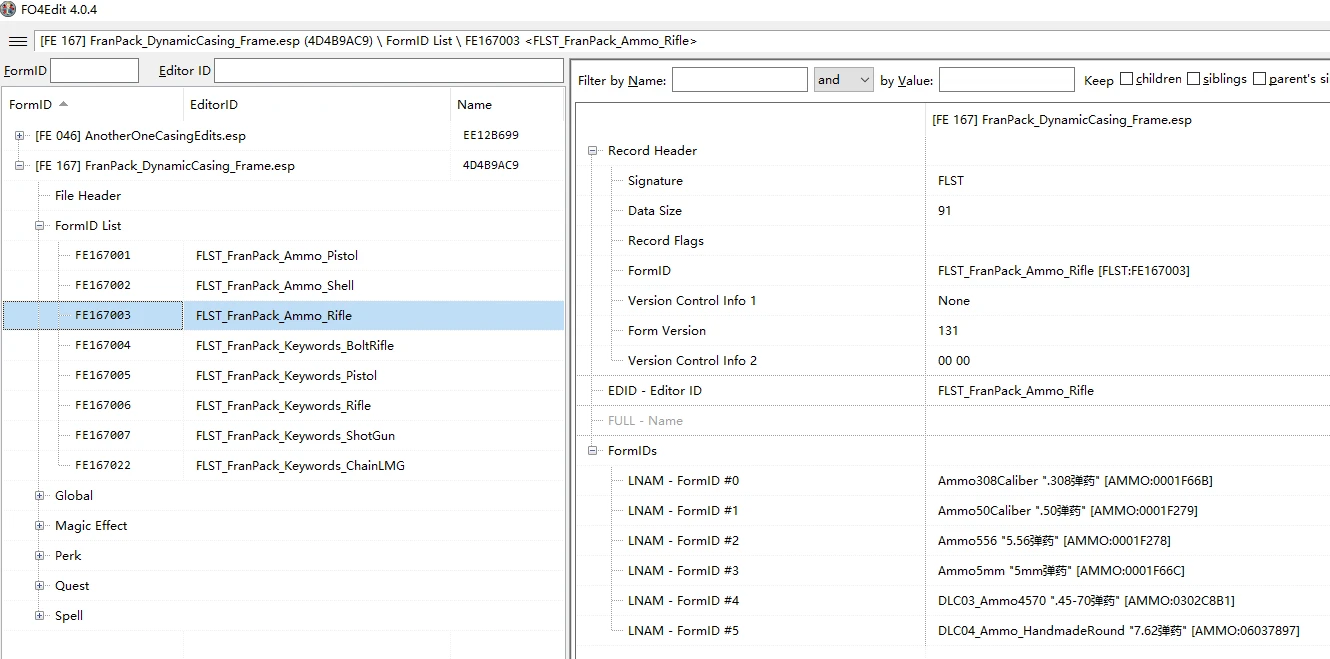Select the FLST_FranPack_Keywords_ChainLMG record
1330x659 pixels.
click(300, 465)
